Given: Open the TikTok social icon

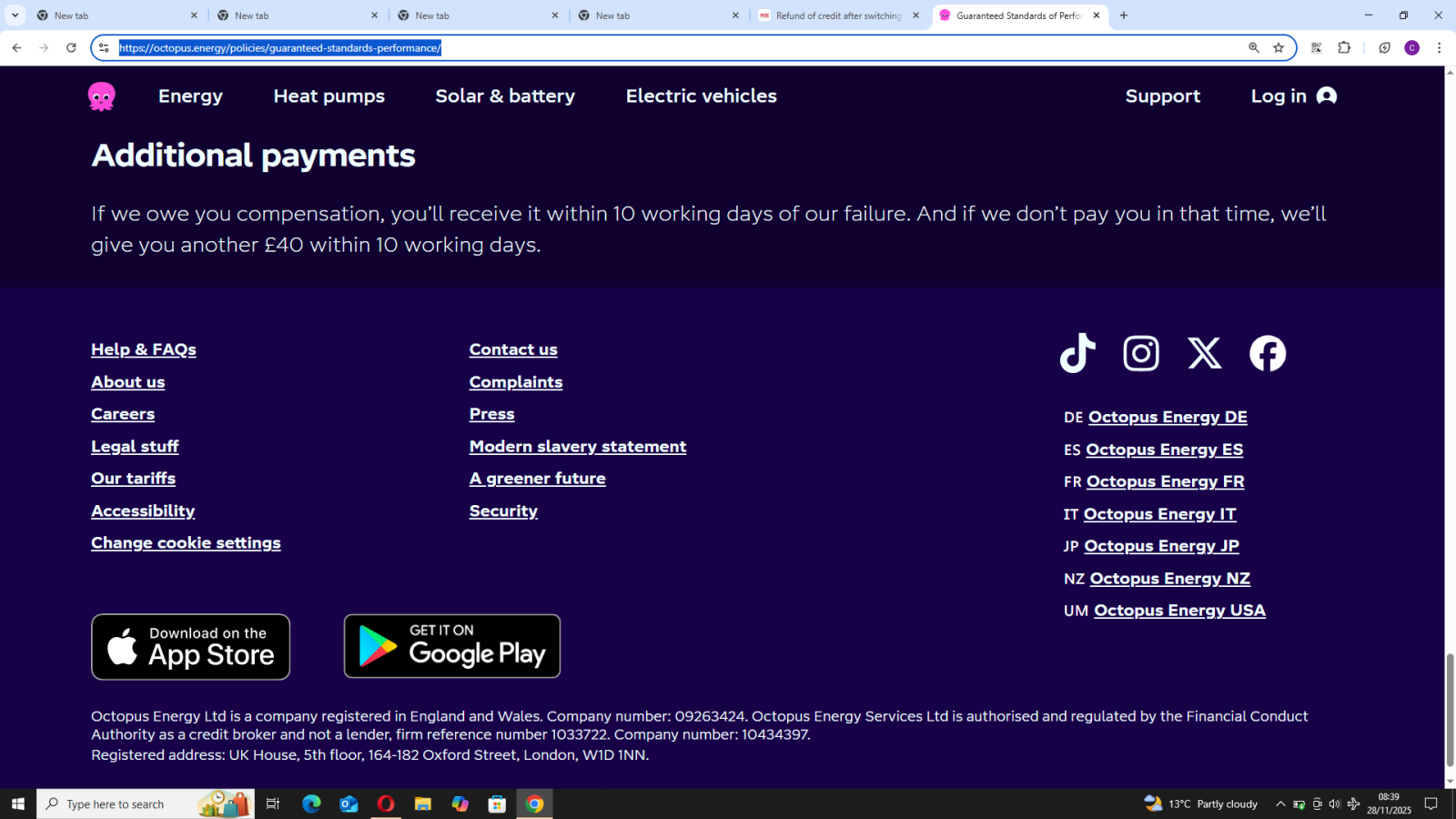Looking at the screenshot, I should (1077, 353).
